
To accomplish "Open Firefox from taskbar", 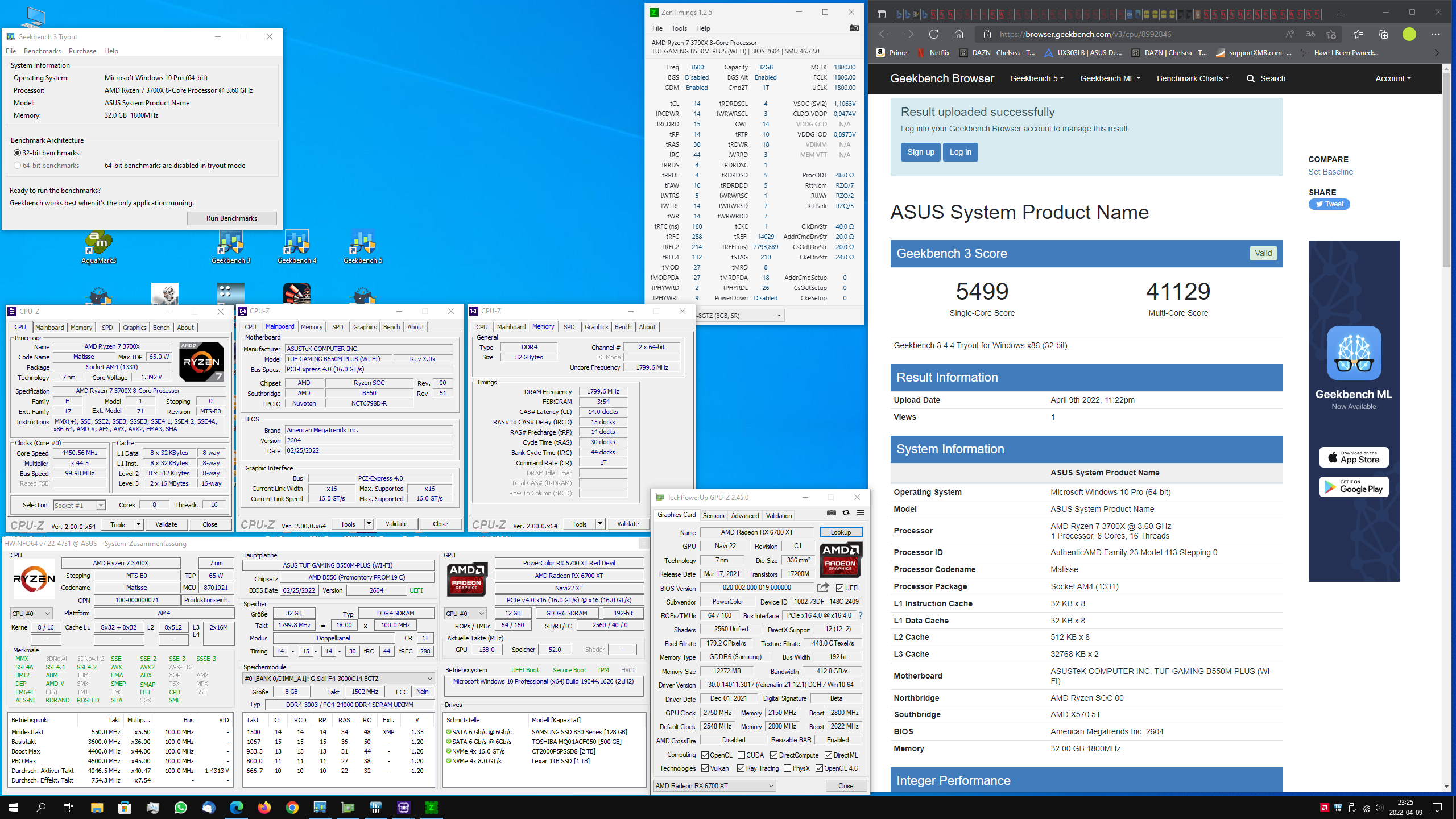I will point(264,808).
